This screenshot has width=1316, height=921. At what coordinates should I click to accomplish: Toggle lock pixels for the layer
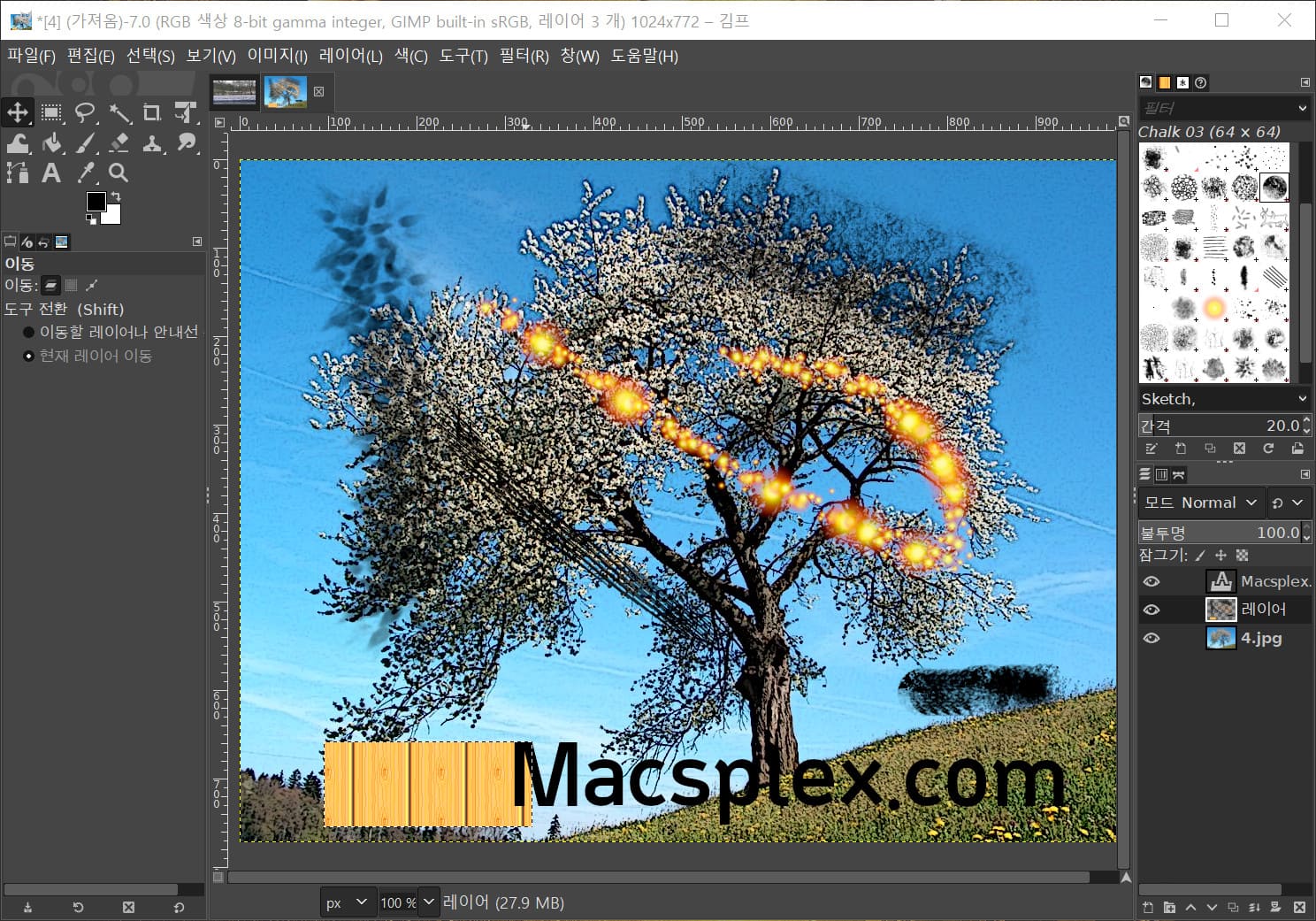pos(1200,556)
